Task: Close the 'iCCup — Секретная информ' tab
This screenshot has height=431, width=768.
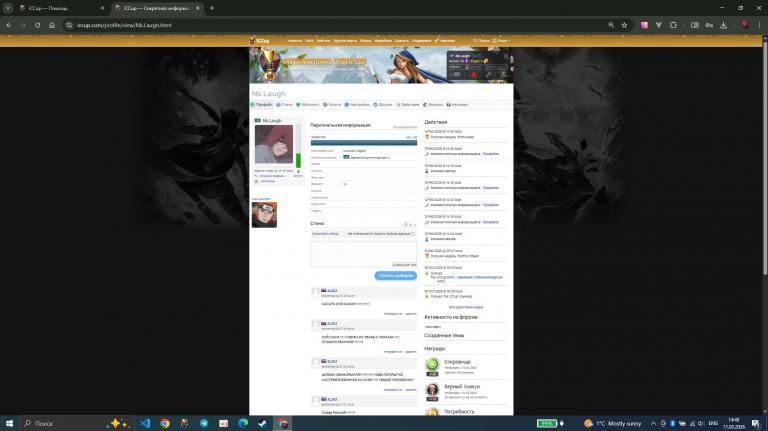Action: click(x=197, y=8)
